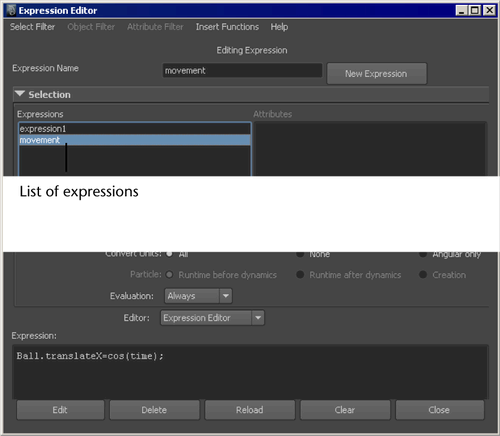Click the Reload button
The height and width of the screenshot is (436, 500).
[250, 410]
